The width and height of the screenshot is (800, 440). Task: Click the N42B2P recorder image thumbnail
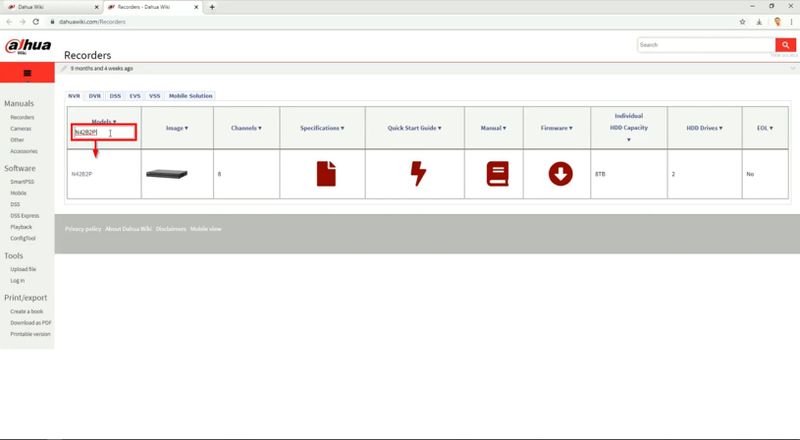pyautogui.click(x=167, y=174)
